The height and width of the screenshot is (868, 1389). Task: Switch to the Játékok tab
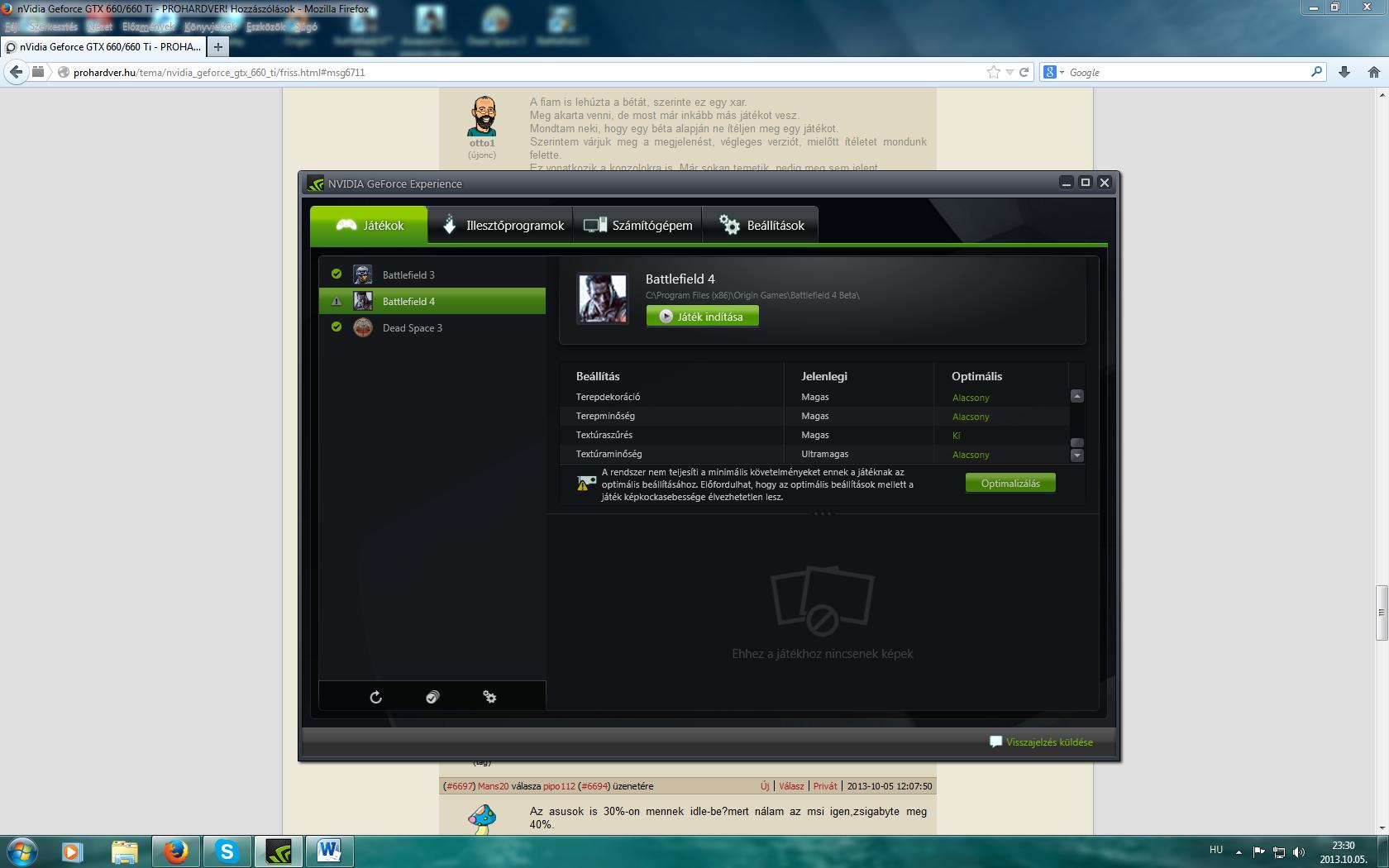tap(369, 225)
